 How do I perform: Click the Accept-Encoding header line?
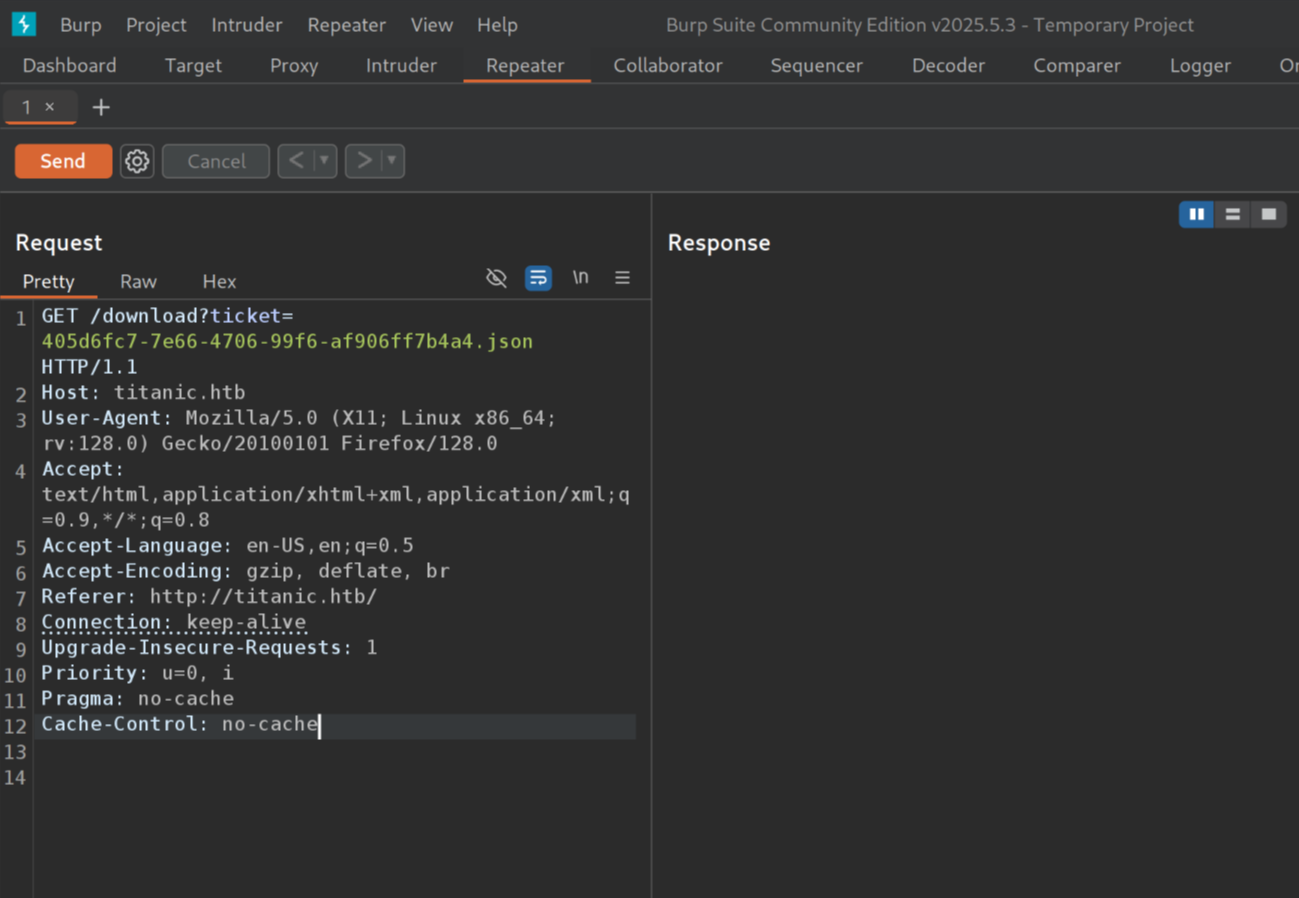coord(245,571)
